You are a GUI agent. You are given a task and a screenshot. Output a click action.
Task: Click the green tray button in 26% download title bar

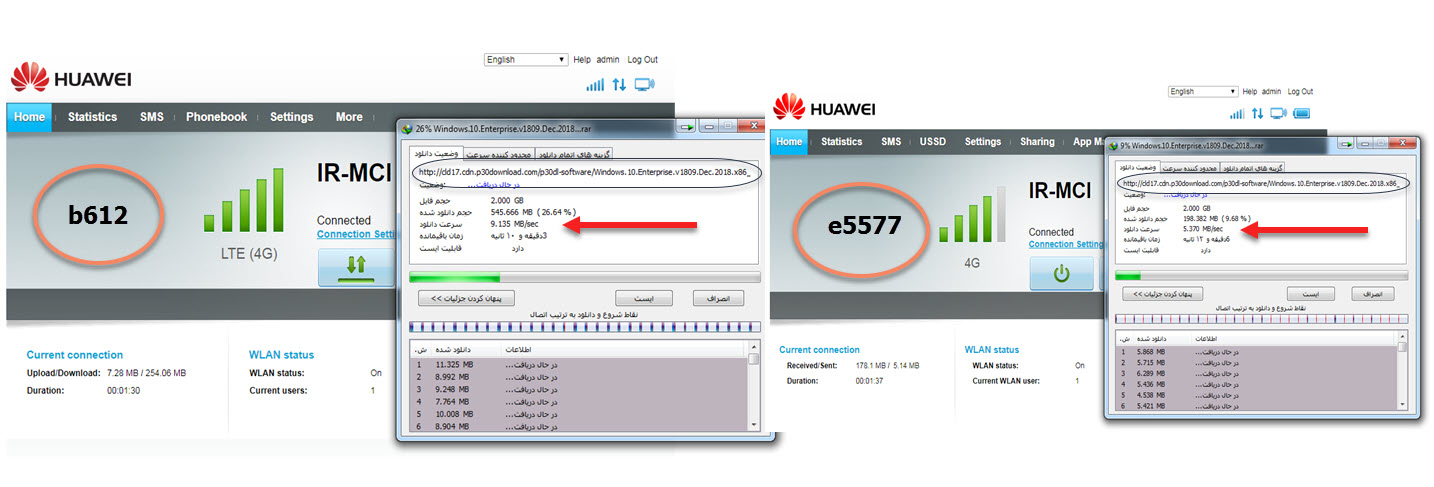click(687, 128)
